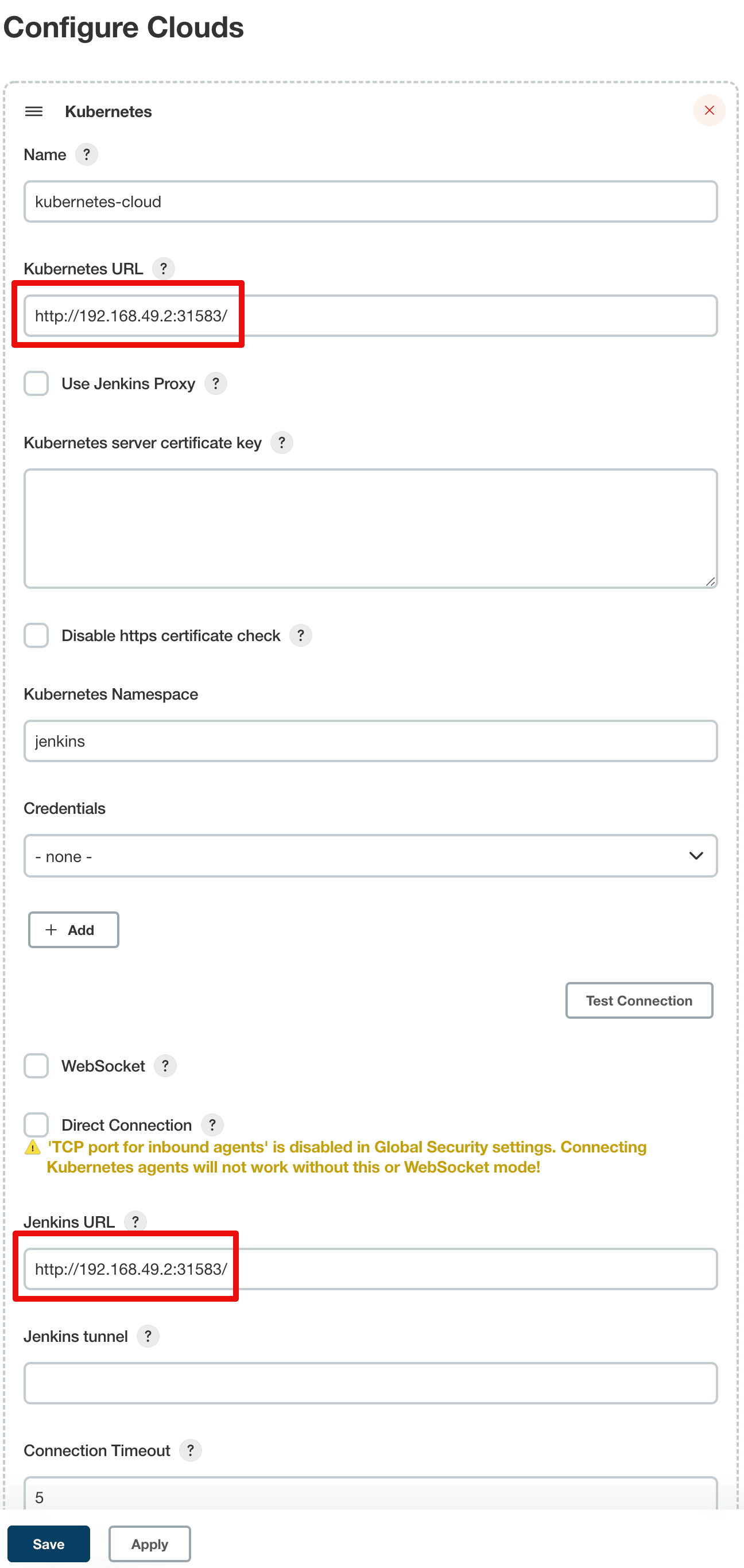Check Disable https certificate check

pos(37,635)
